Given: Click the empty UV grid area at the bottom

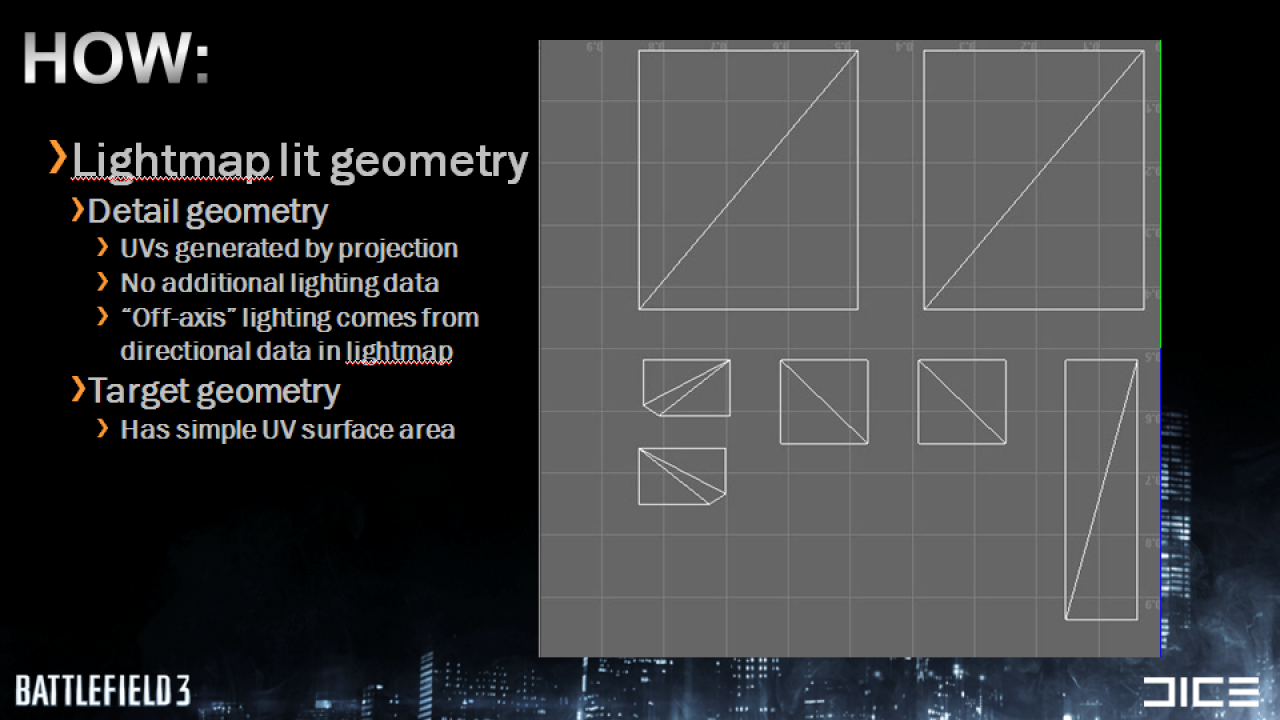Looking at the screenshot, I should click(x=850, y=580).
